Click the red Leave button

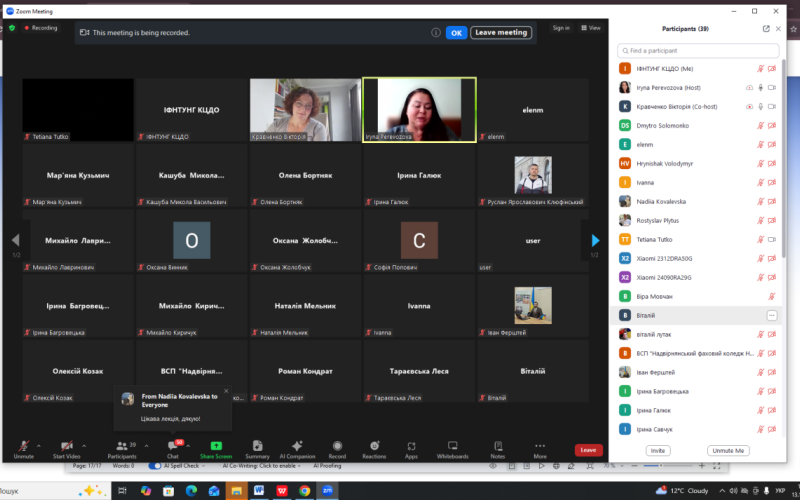point(588,450)
